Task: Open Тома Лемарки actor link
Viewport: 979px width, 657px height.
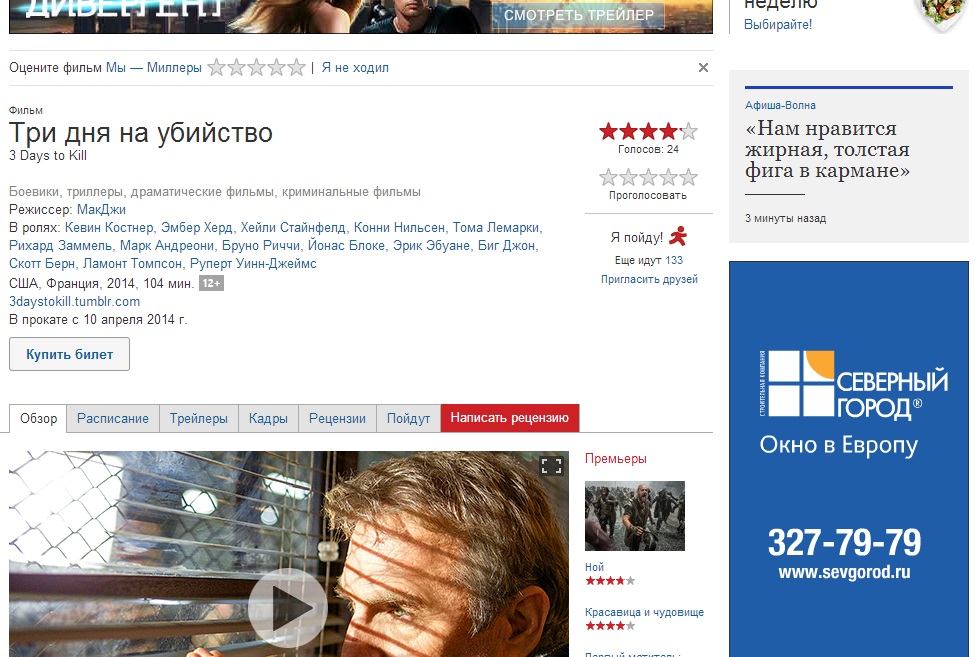Action: [496, 227]
